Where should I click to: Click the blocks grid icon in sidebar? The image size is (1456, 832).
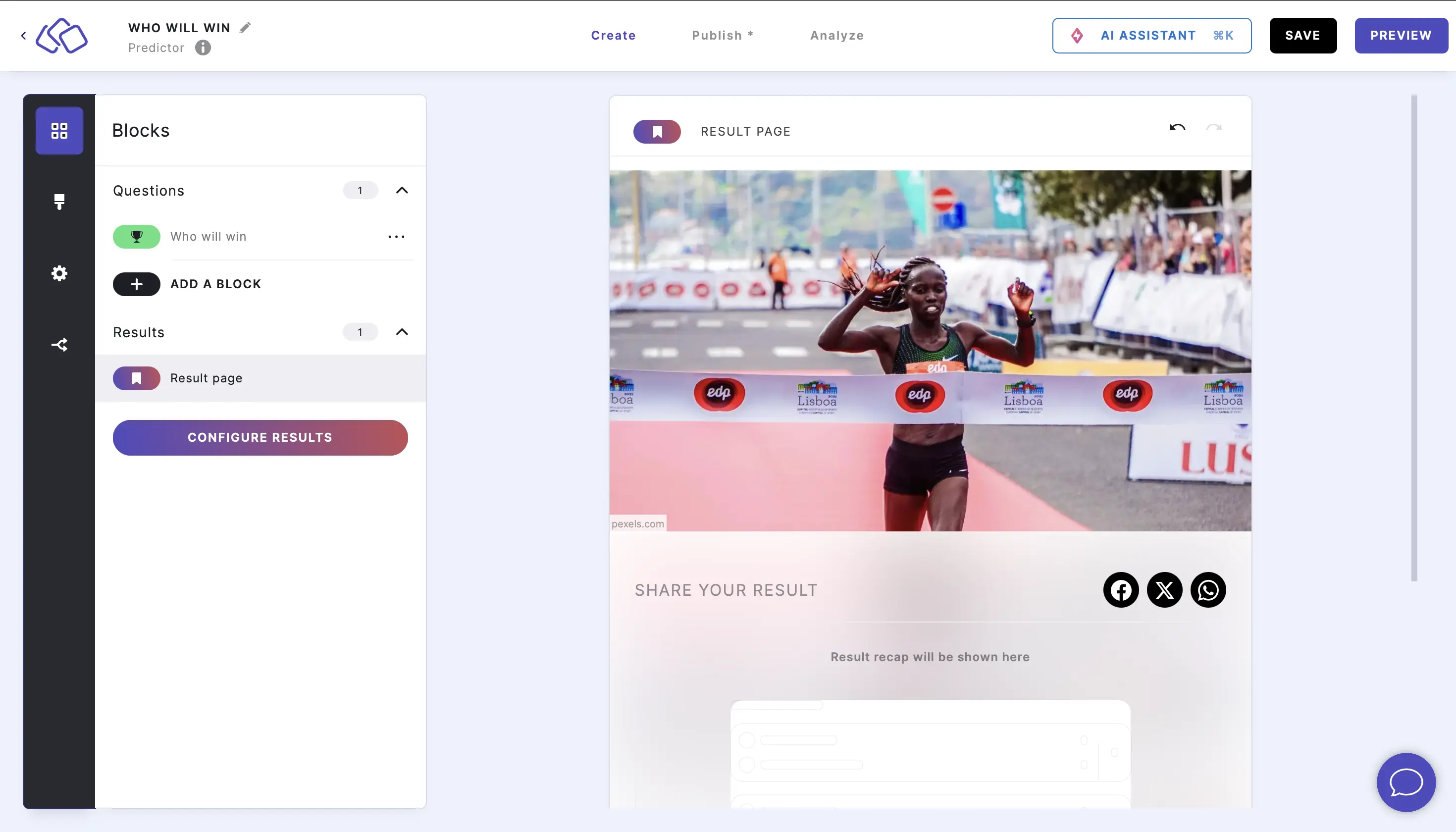tap(59, 130)
